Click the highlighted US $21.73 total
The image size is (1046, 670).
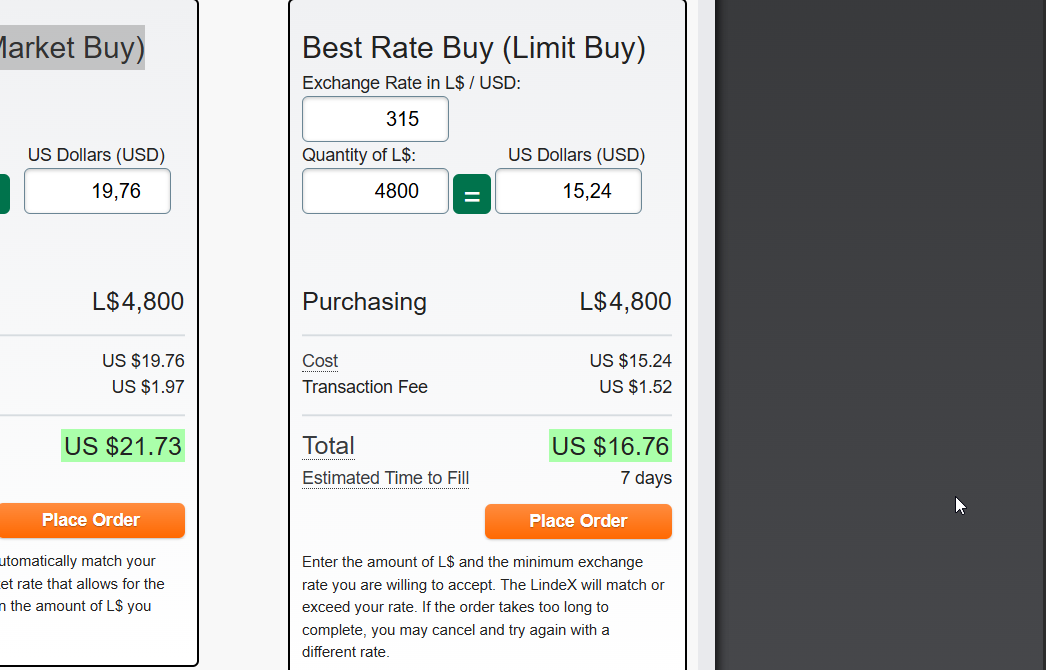123,446
